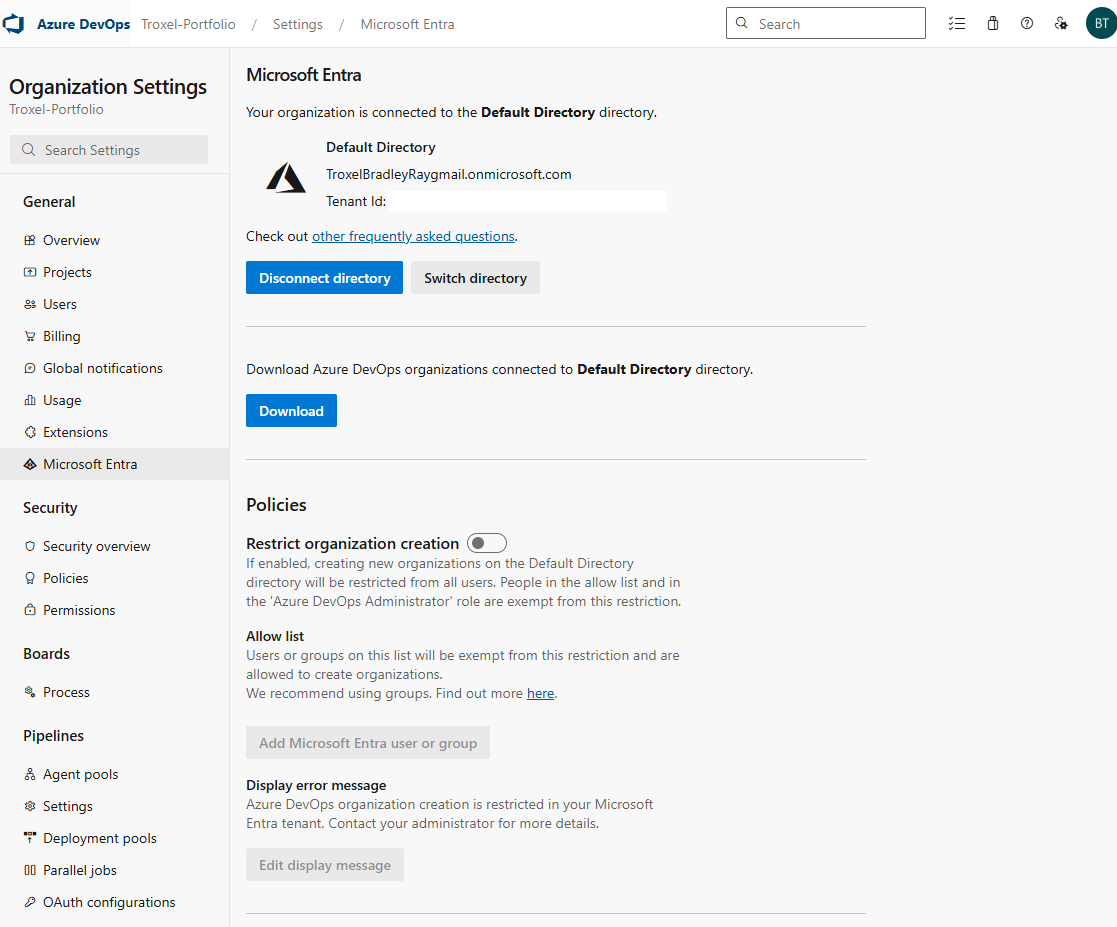Open the User settings icon
This screenshot has height=927, width=1117.
[1061, 24]
